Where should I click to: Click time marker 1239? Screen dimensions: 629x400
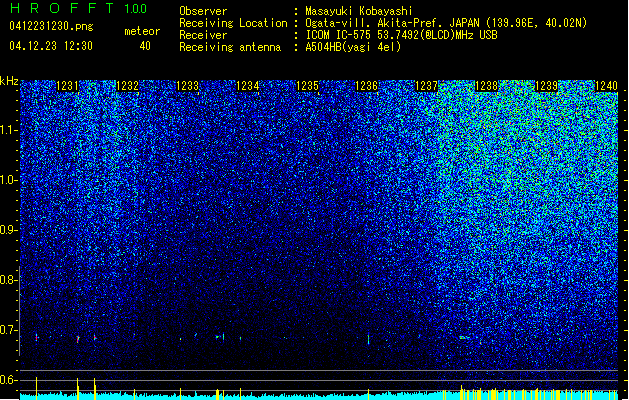(x=546, y=86)
